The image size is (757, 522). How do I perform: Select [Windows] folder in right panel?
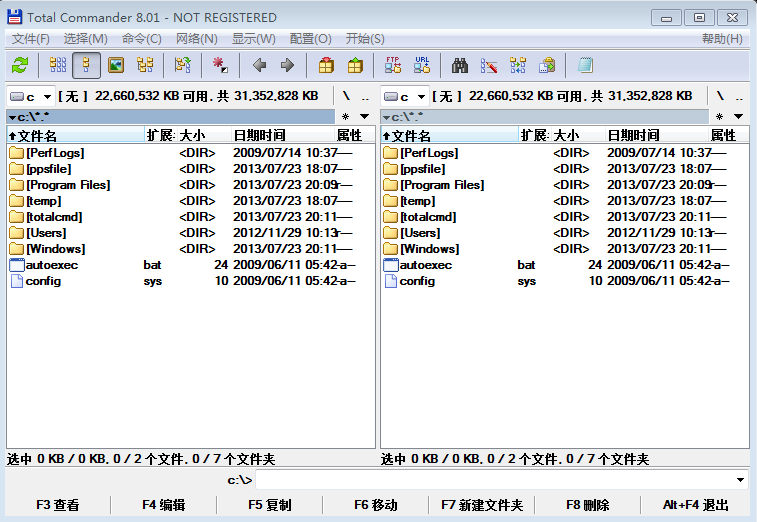[x=565, y=249]
